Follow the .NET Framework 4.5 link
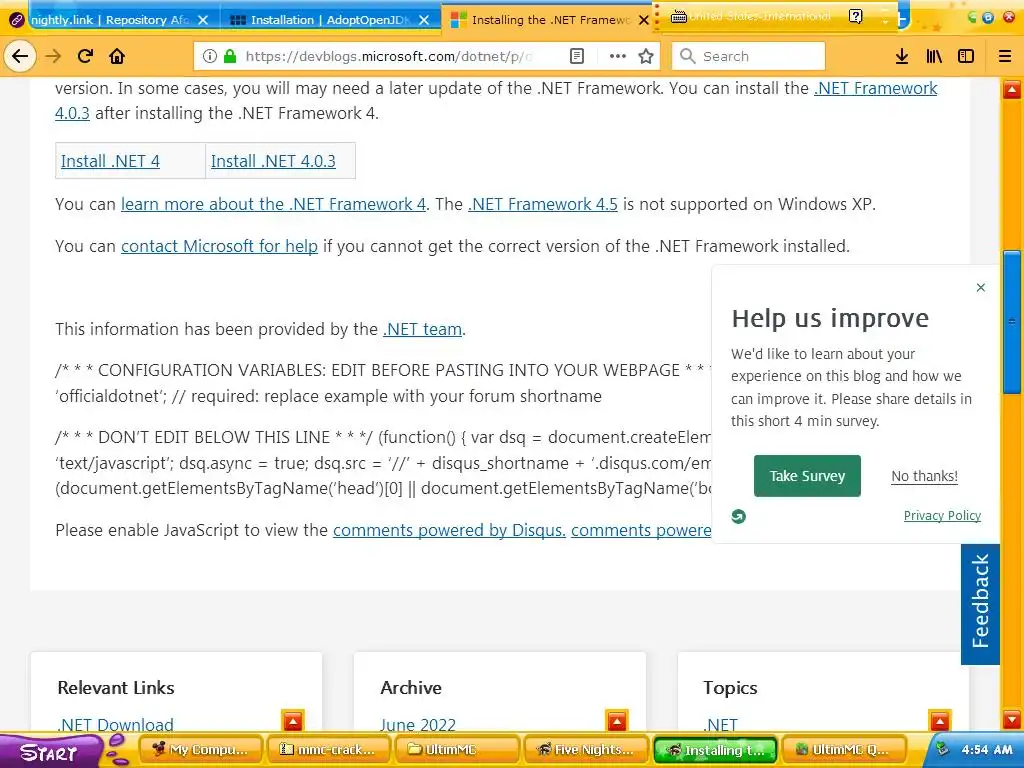This screenshot has width=1024, height=768. tap(543, 204)
